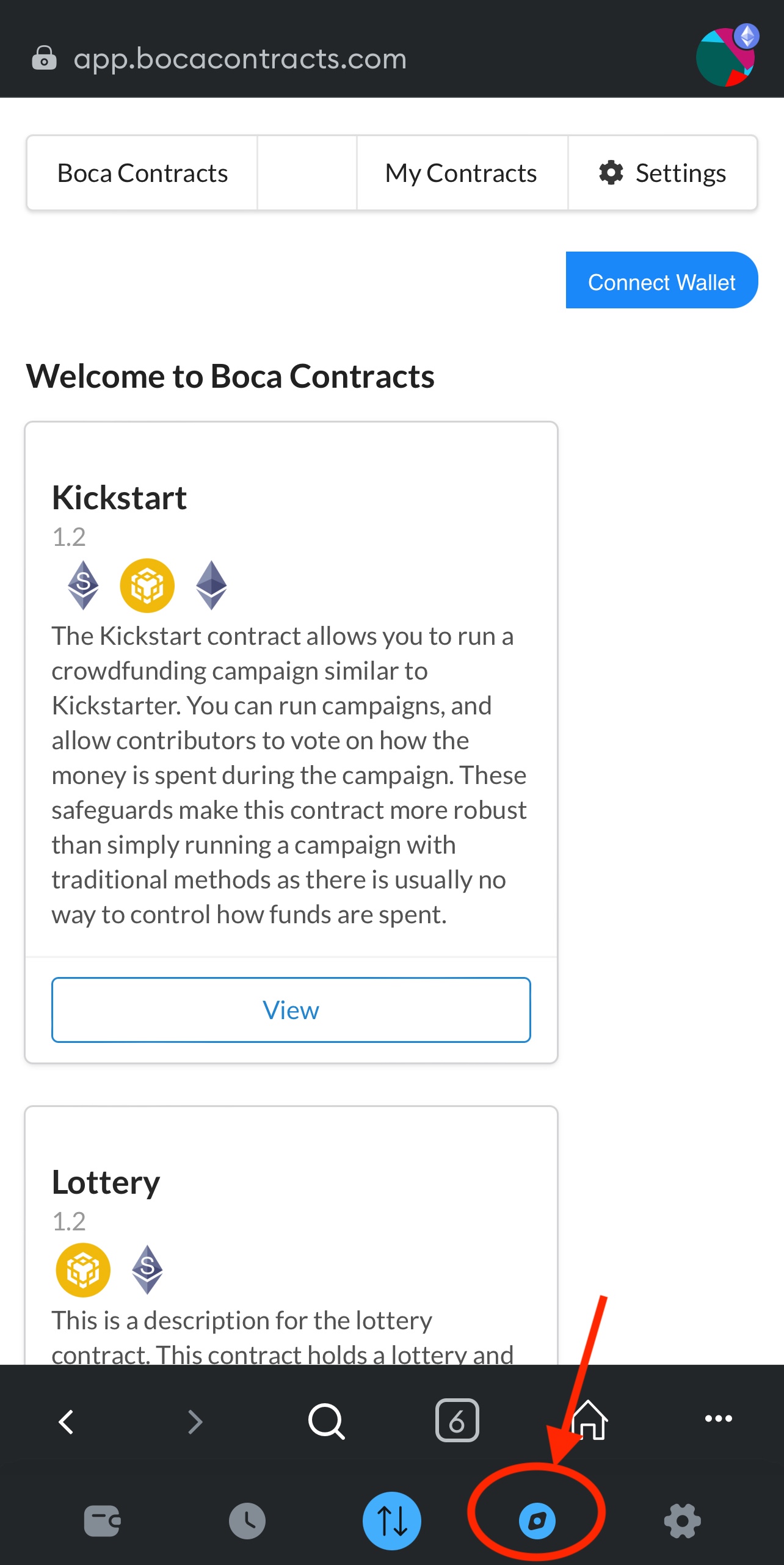
Task: Open the Settings menu item
Action: click(662, 173)
